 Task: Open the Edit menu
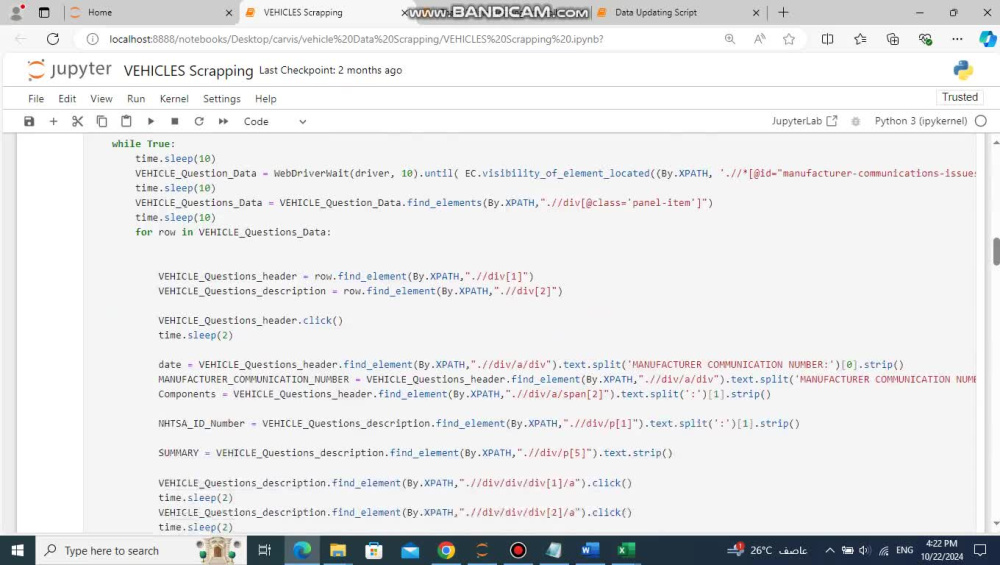click(67, 99)
